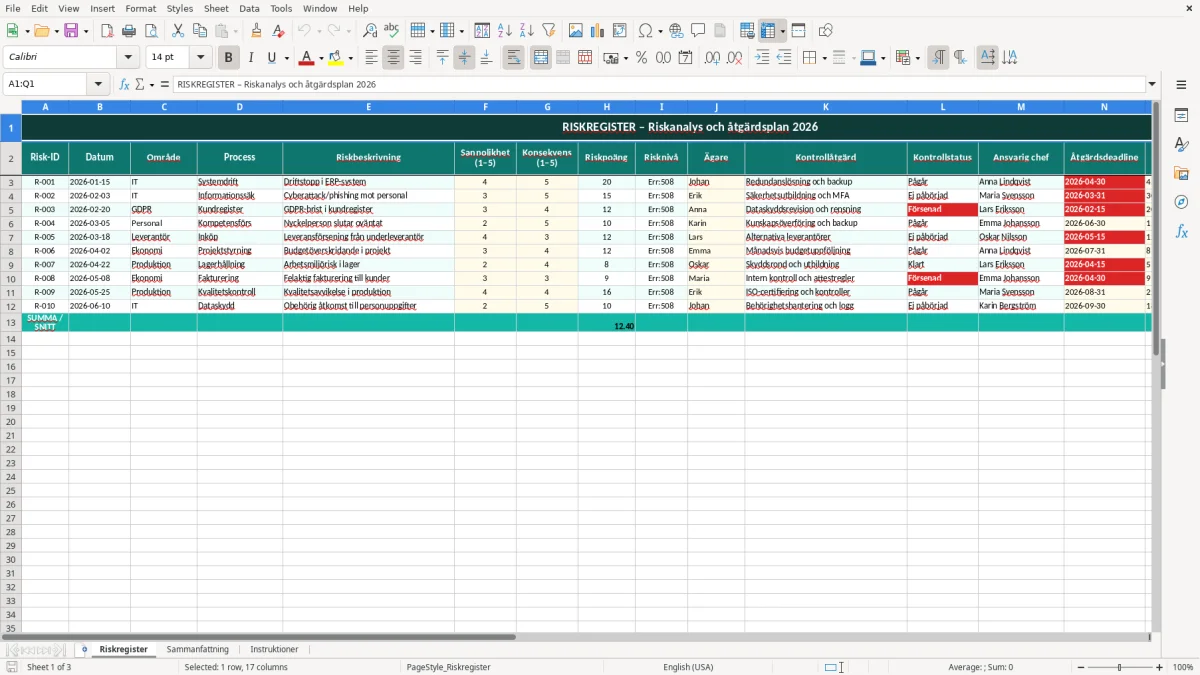Open Font Color dropdown arrow
The width and height of the screenshot is (1200, 675).
321,58
